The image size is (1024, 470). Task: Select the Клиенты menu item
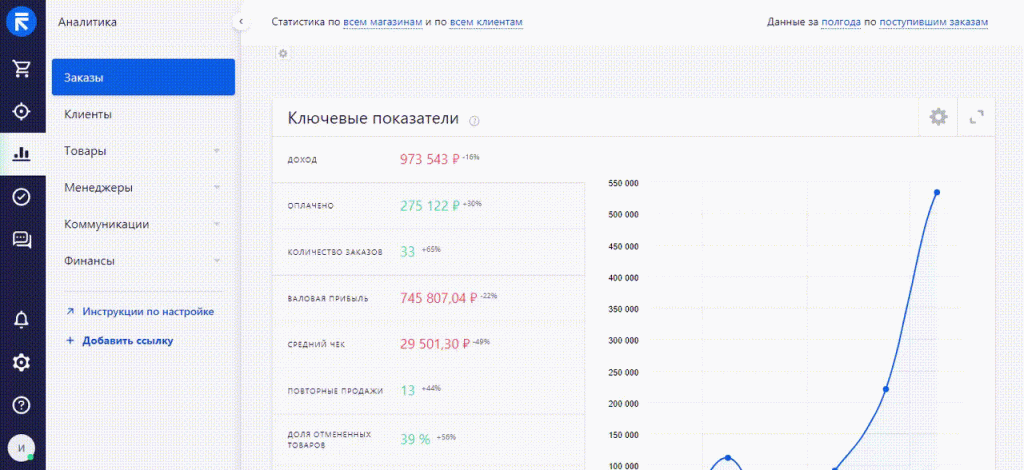coord(88,114)
